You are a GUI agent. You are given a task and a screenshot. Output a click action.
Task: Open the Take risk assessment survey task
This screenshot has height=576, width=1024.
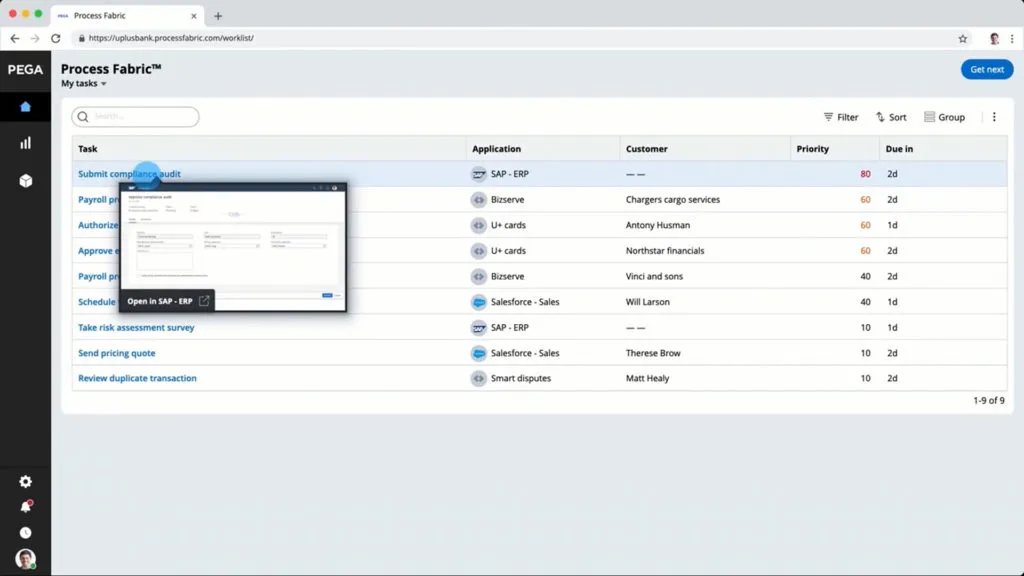click(136, 328)
